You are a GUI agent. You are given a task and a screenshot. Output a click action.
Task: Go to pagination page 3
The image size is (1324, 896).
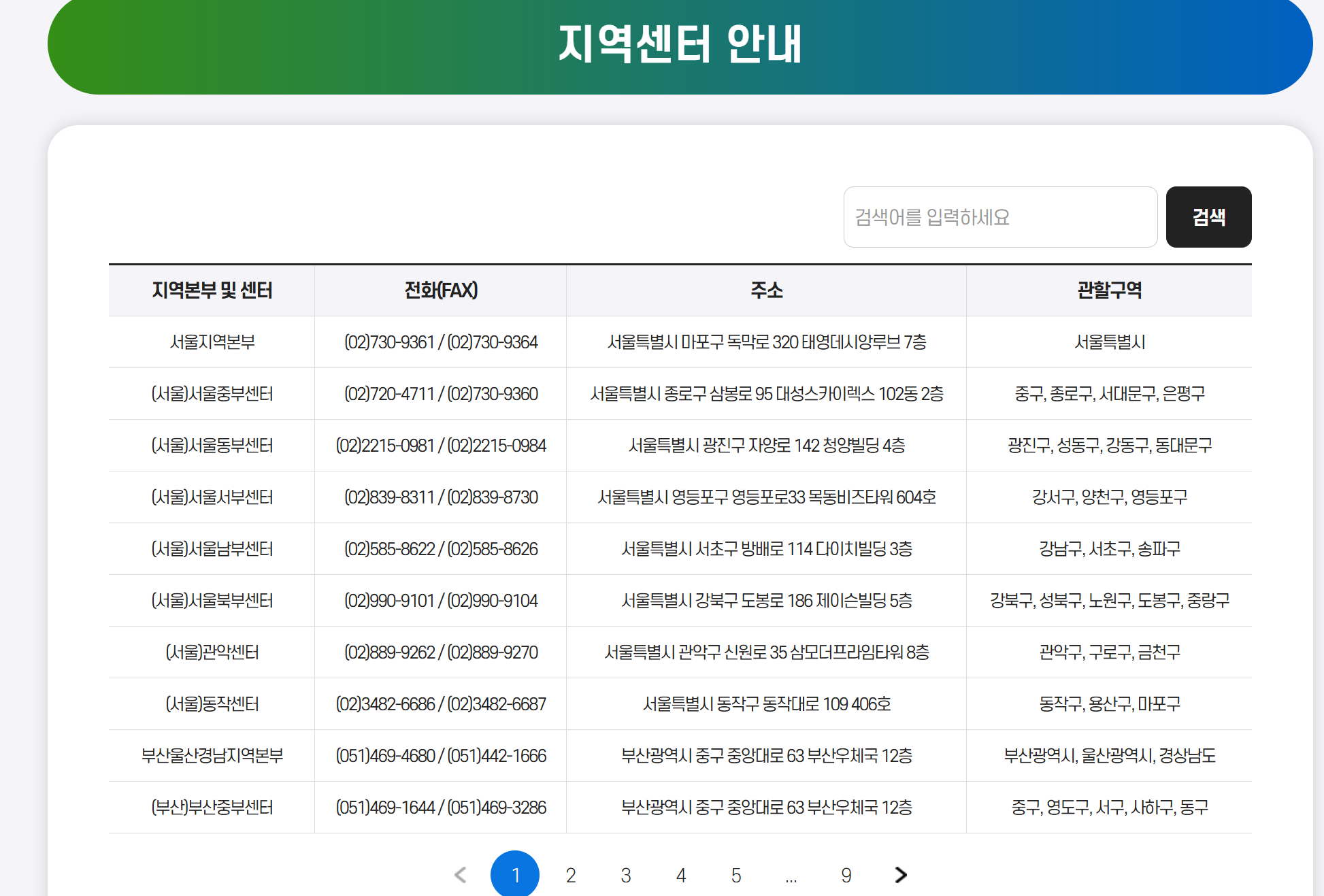pos(626,875)
